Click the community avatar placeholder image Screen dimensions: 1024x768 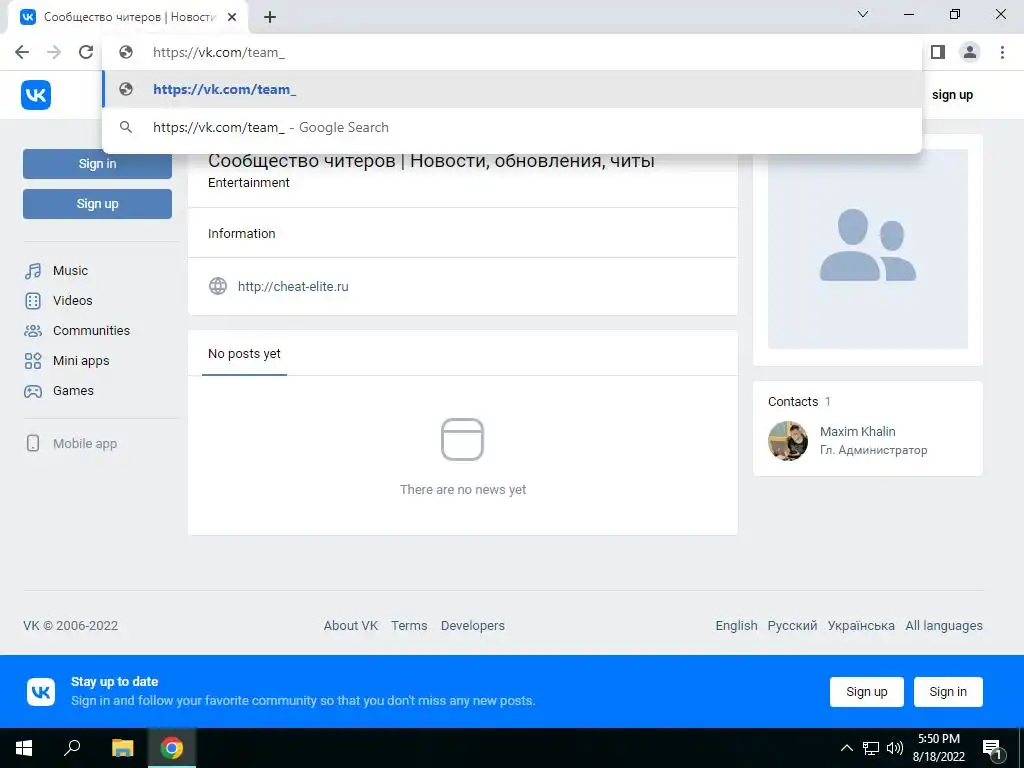[868, 249]
